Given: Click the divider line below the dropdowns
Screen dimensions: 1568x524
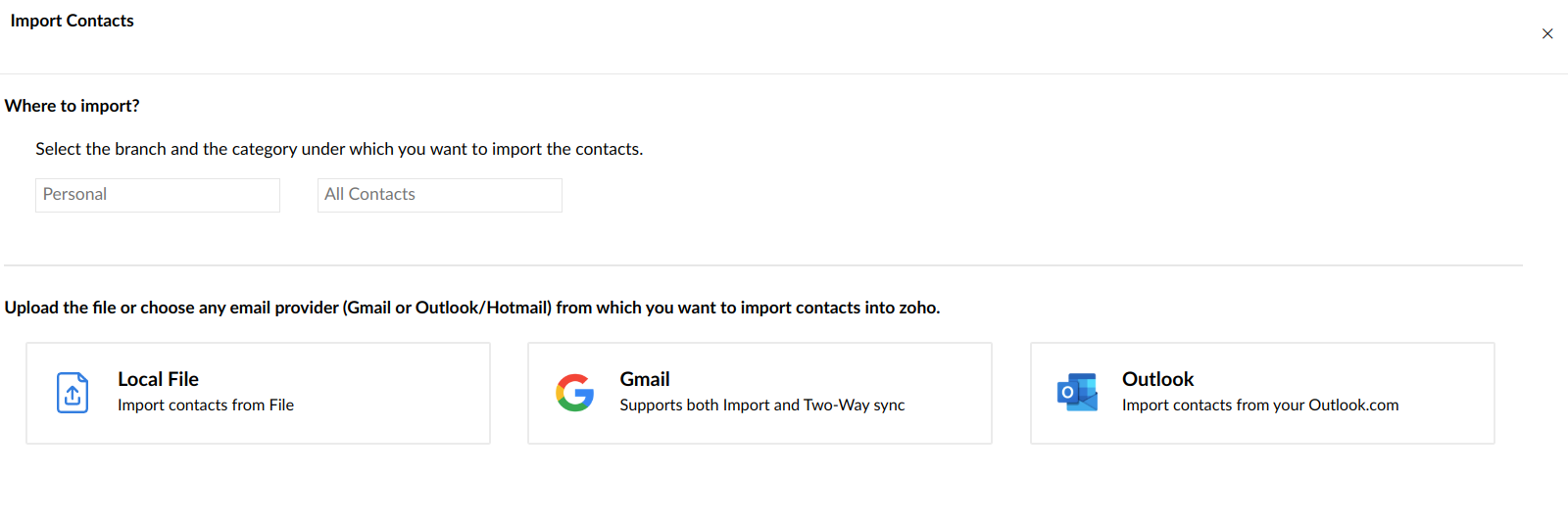Looking at the screenshot, I should click(763, 265).
